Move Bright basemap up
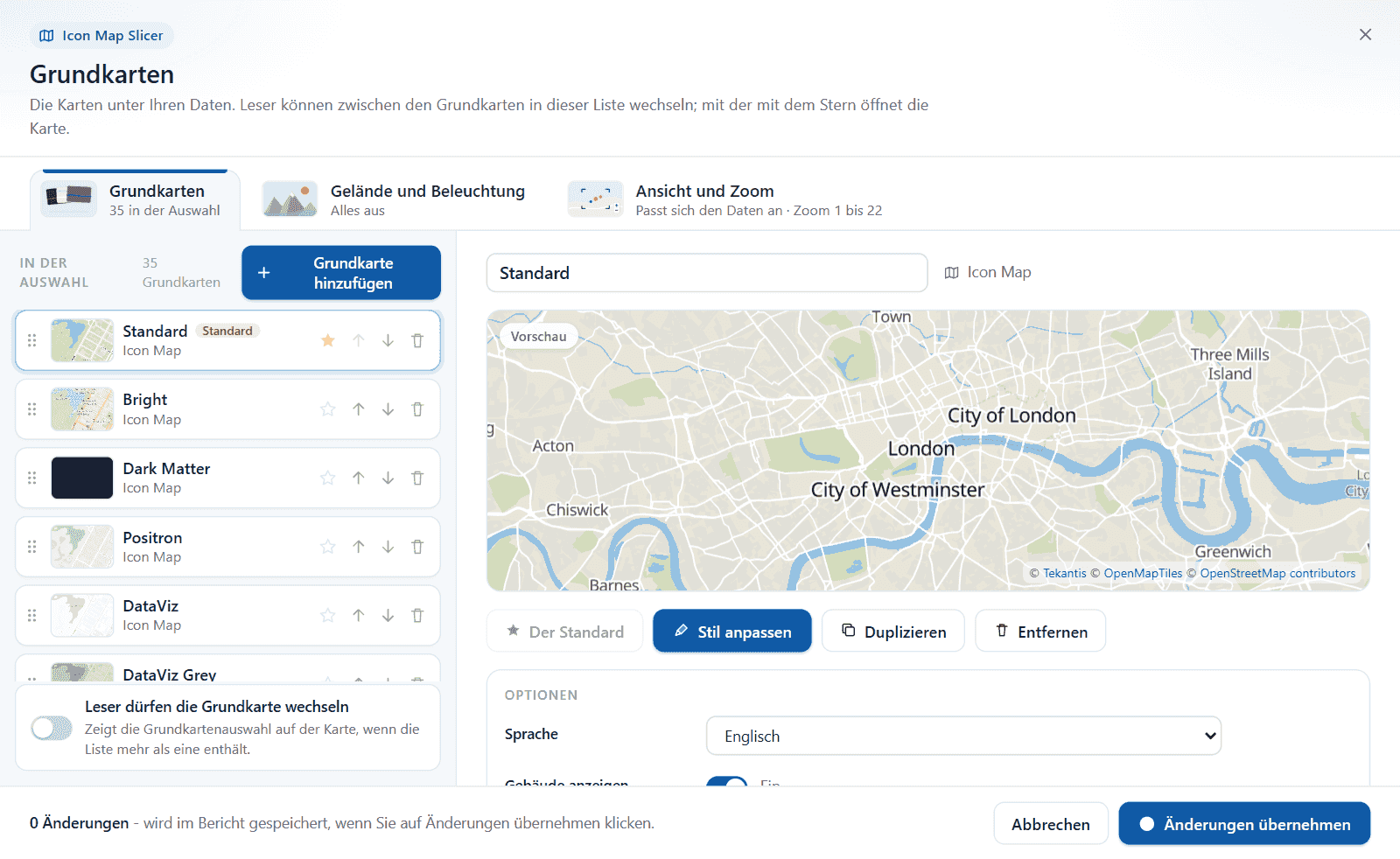The width and height of the screenshot is (1400, 859). 359,409
